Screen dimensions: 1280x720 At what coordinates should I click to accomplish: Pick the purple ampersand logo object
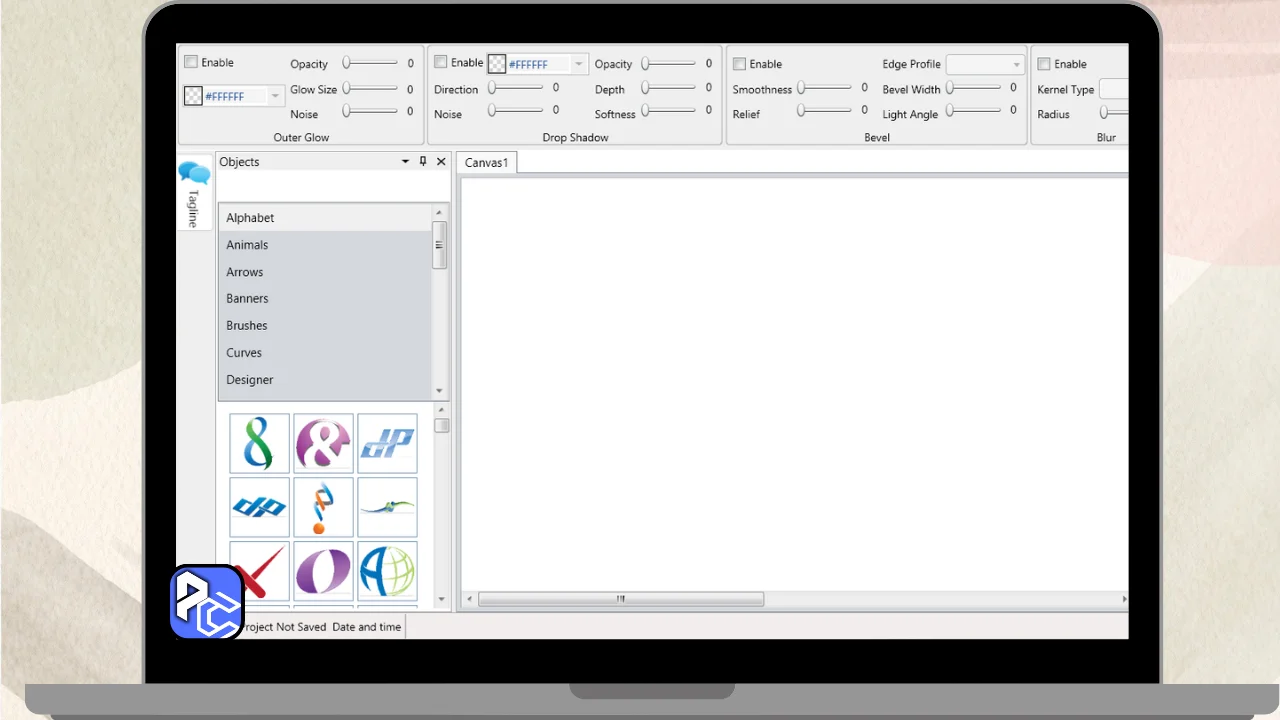pos(323,443)
